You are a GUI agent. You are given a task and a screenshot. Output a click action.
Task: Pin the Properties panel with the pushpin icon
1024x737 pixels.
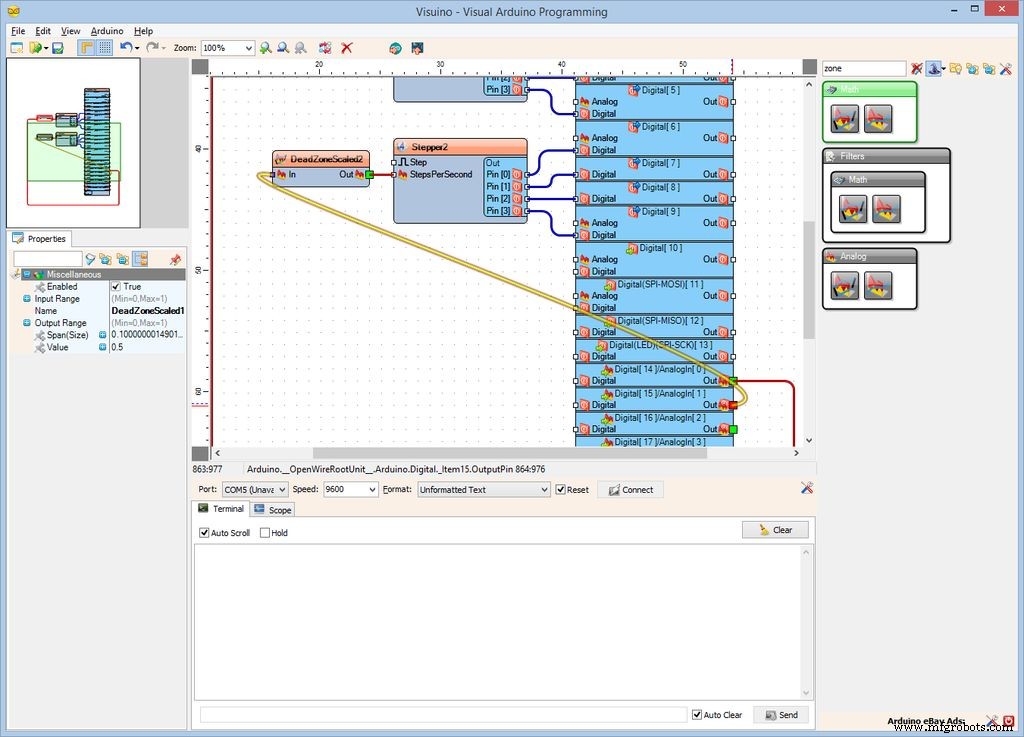pyautogui.click(x=175, y=260)
